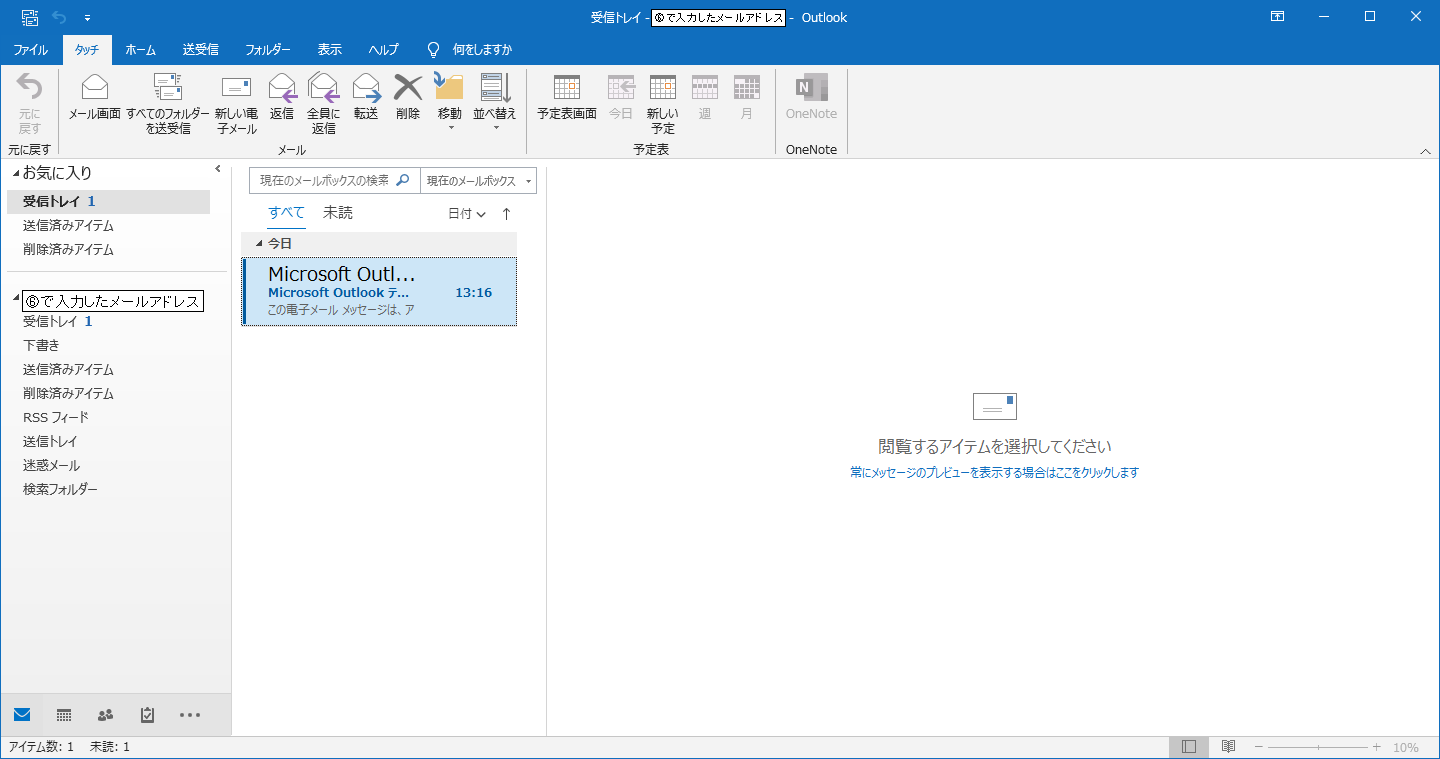The height and width of the screenshot is (759, 1440).
Task: Open the フォルダー tab
Action: coord(268,50)
